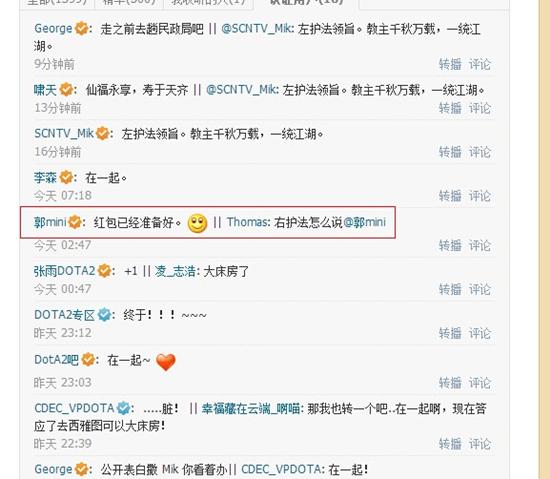
Task: Click the verified badge next to 啸天
Action: 66,90
